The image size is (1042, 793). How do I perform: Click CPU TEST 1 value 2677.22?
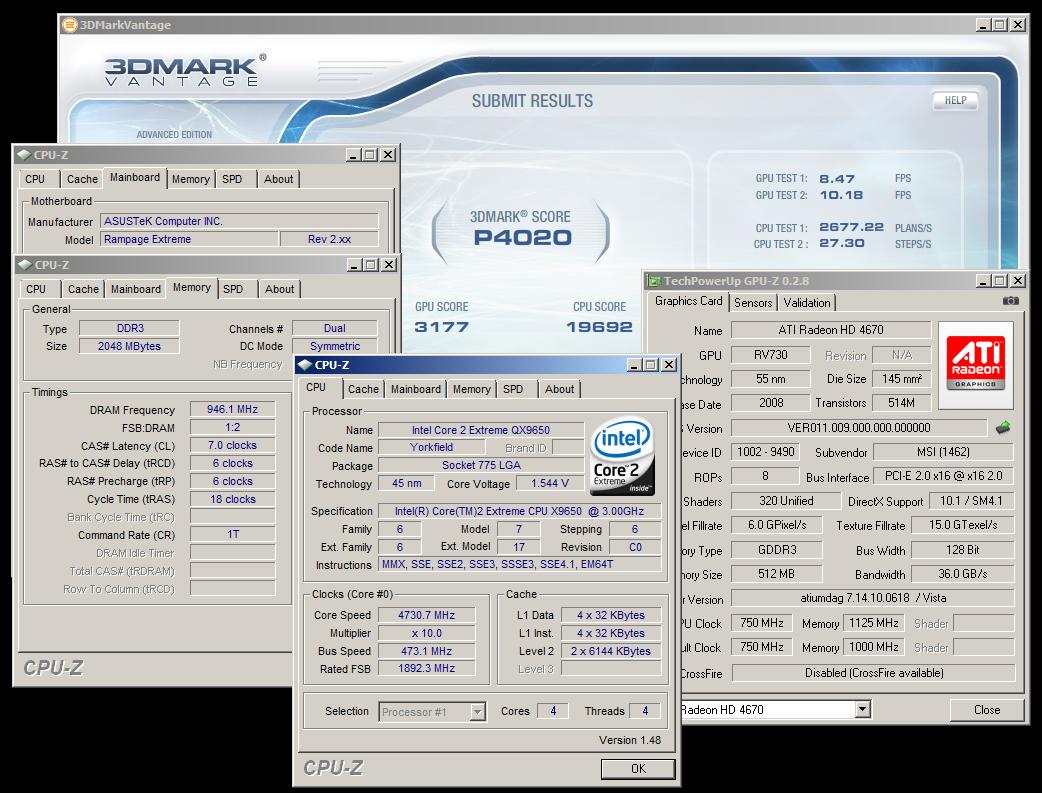(x=851, y=227)
